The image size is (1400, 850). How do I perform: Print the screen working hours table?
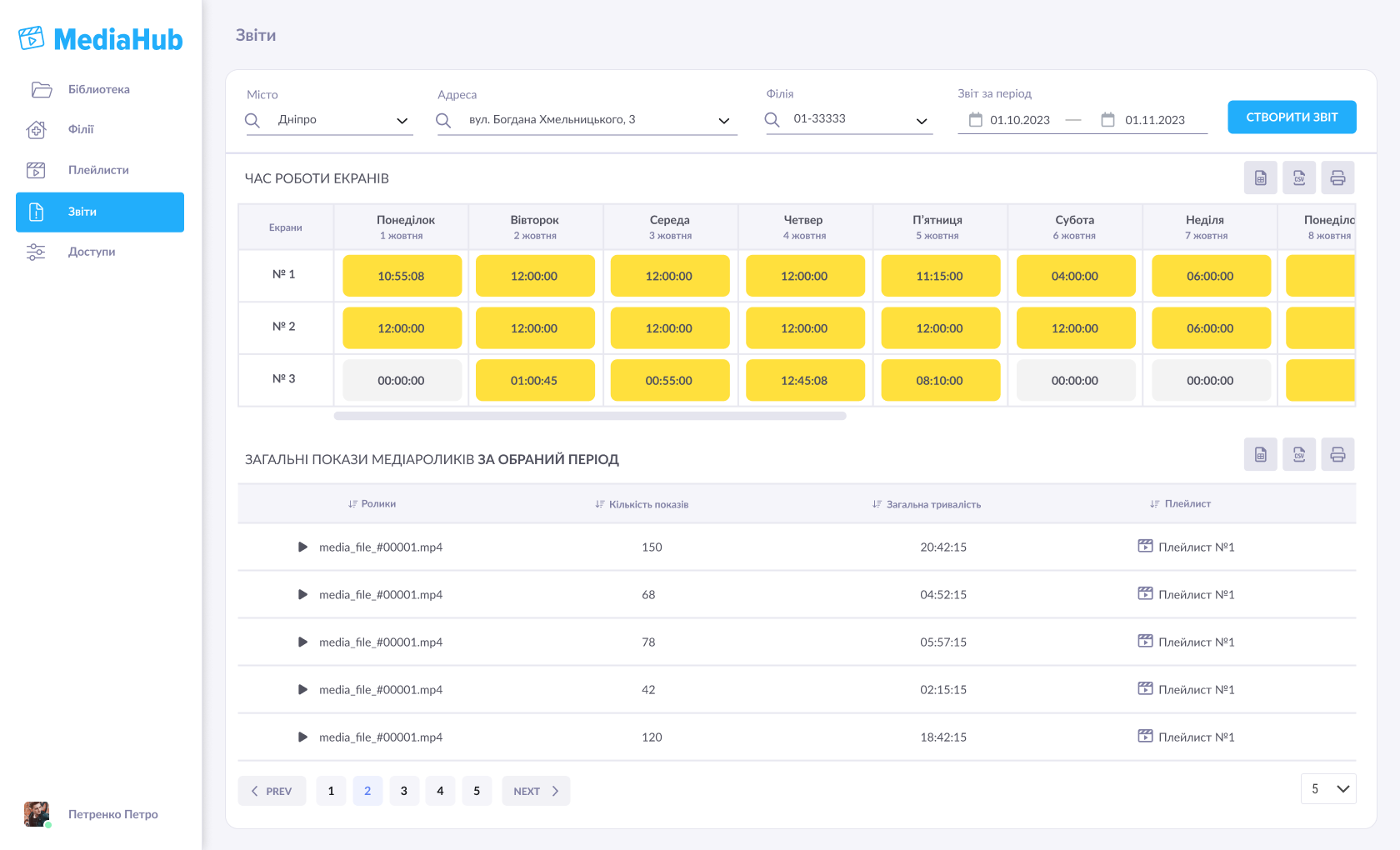(x=1337, y=177)
